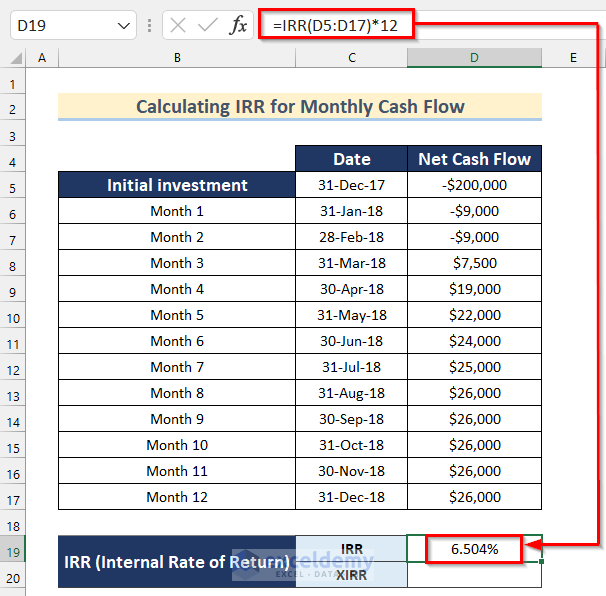Click the Month 12 cash flow $26,000
Screen dimensions: 606x596
coord(474,497)
